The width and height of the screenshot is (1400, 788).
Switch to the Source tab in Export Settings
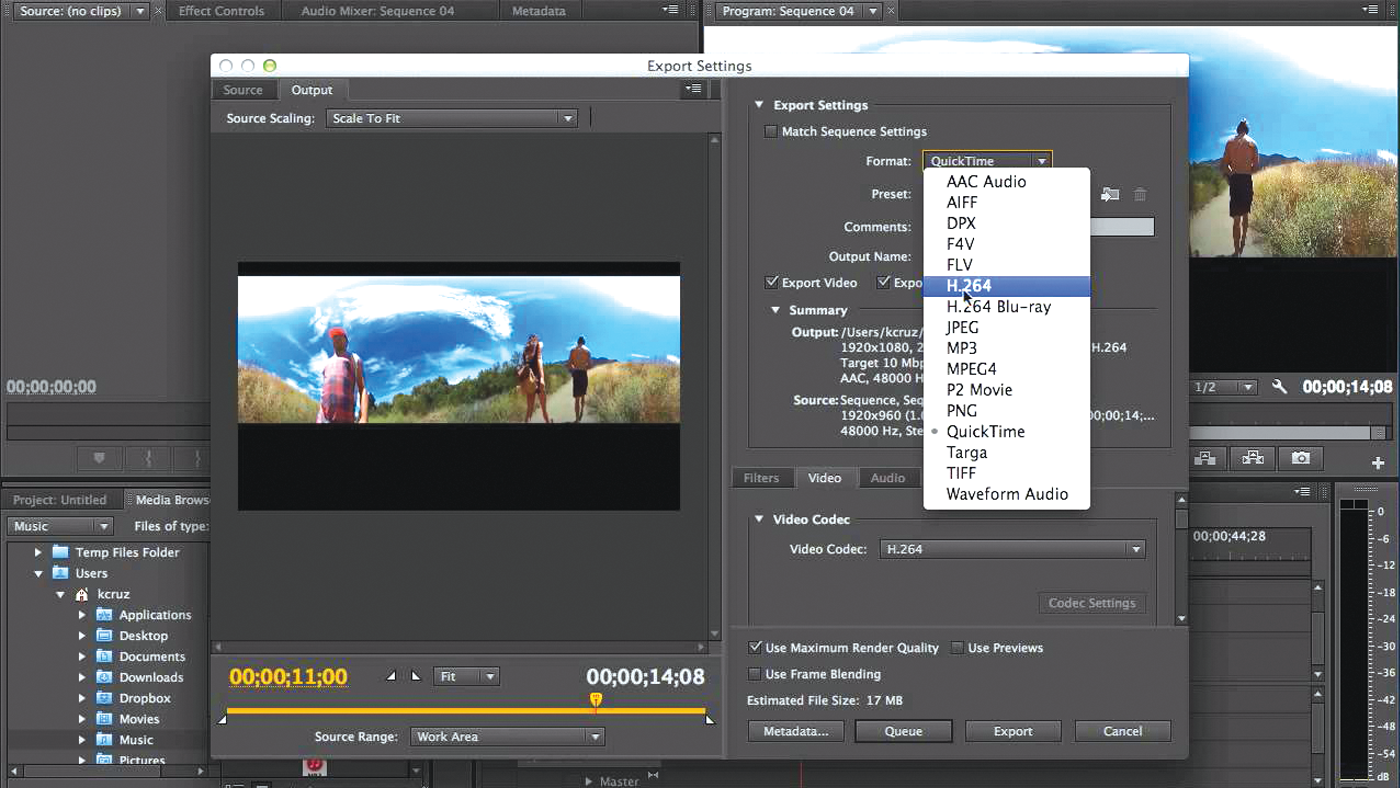click(243, 90)
